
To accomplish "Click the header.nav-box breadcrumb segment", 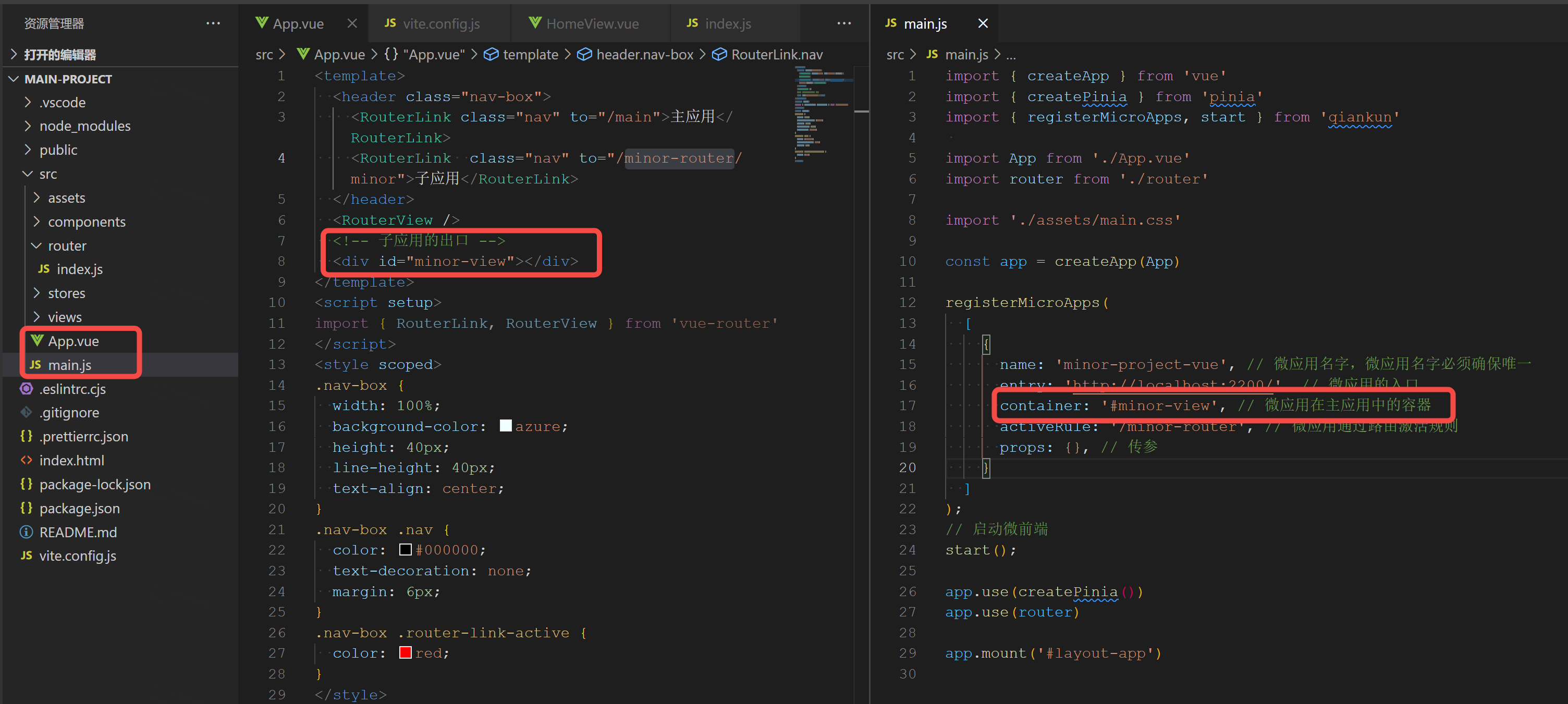I will 635,55.
